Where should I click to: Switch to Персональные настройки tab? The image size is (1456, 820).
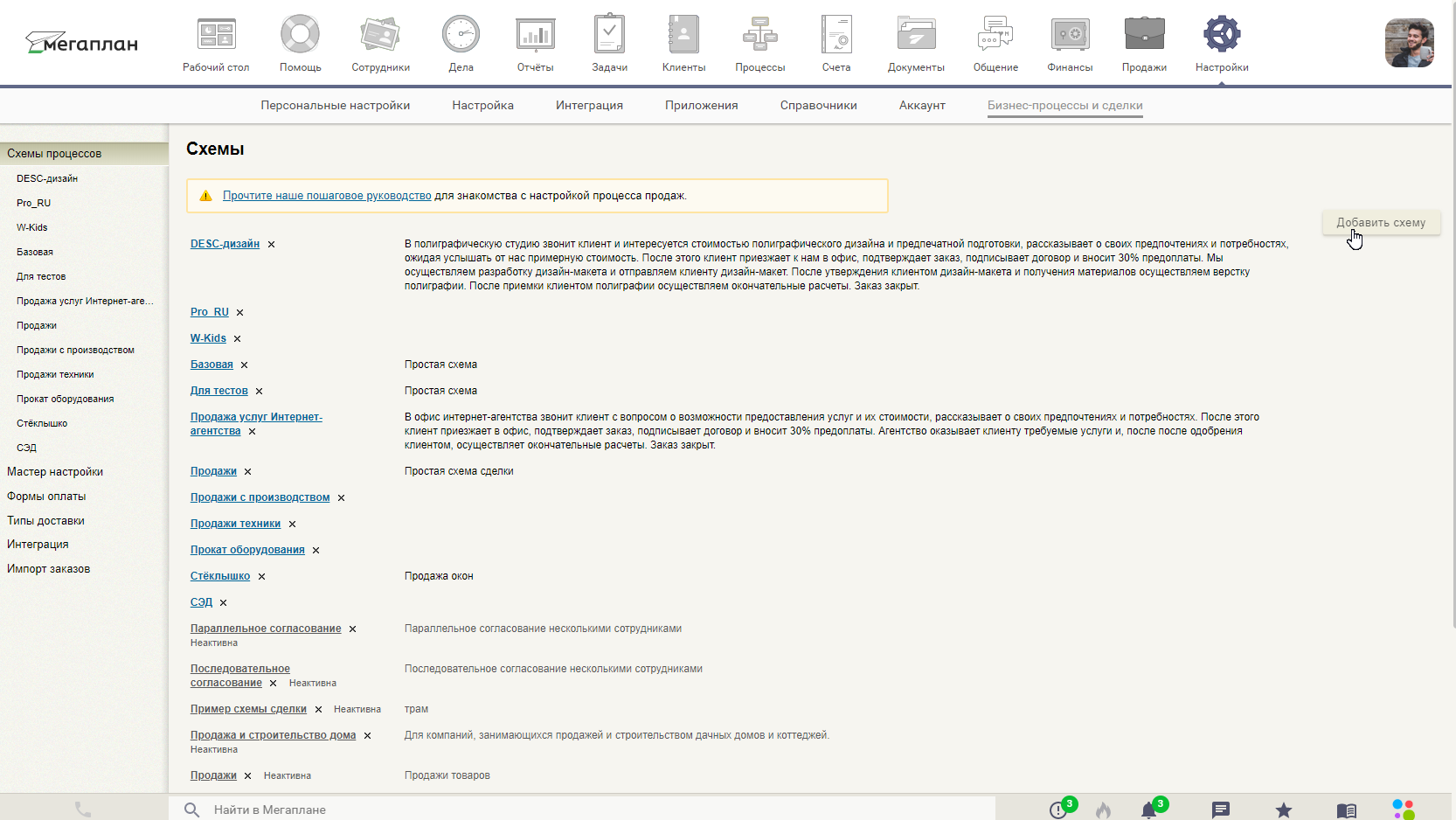[335, 106]
